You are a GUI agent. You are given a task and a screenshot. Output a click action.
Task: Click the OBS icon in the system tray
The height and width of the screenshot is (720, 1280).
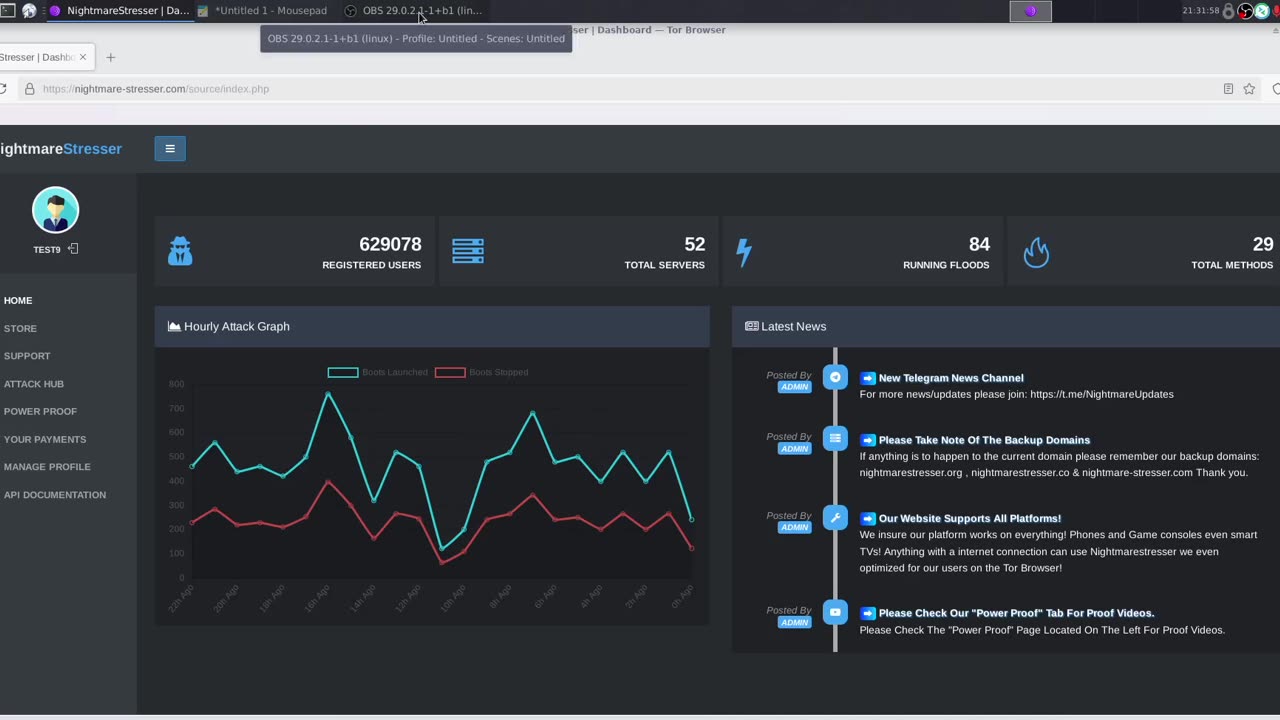tap(1245, 11)
